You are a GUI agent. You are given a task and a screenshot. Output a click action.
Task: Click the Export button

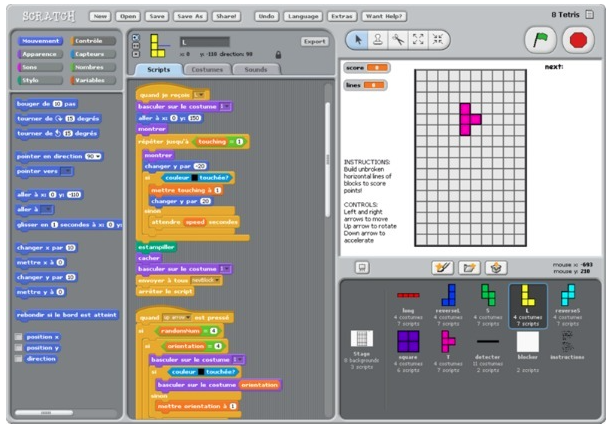[314, 42]
